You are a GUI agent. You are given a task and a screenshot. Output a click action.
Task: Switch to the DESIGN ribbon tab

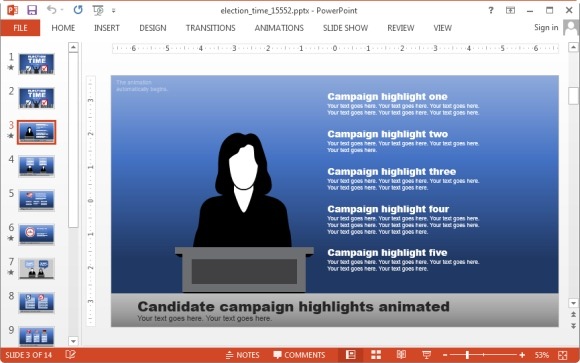click(153, 28)
